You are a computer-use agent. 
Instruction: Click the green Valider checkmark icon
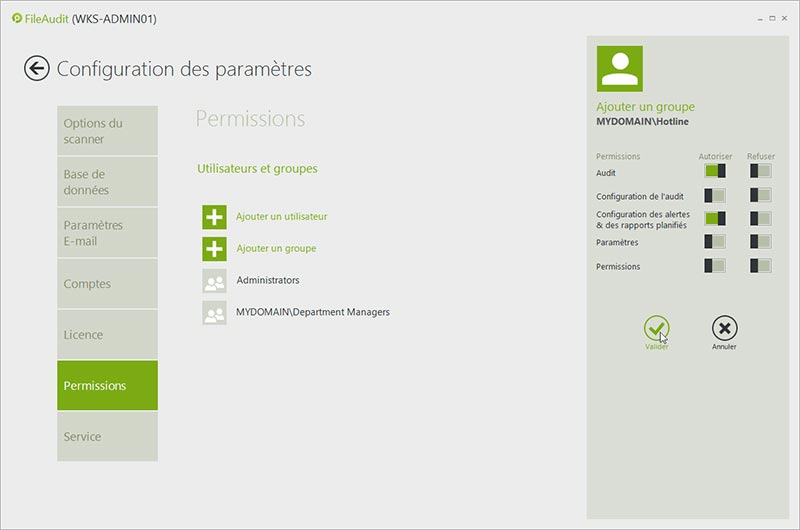tap(656, 327)
